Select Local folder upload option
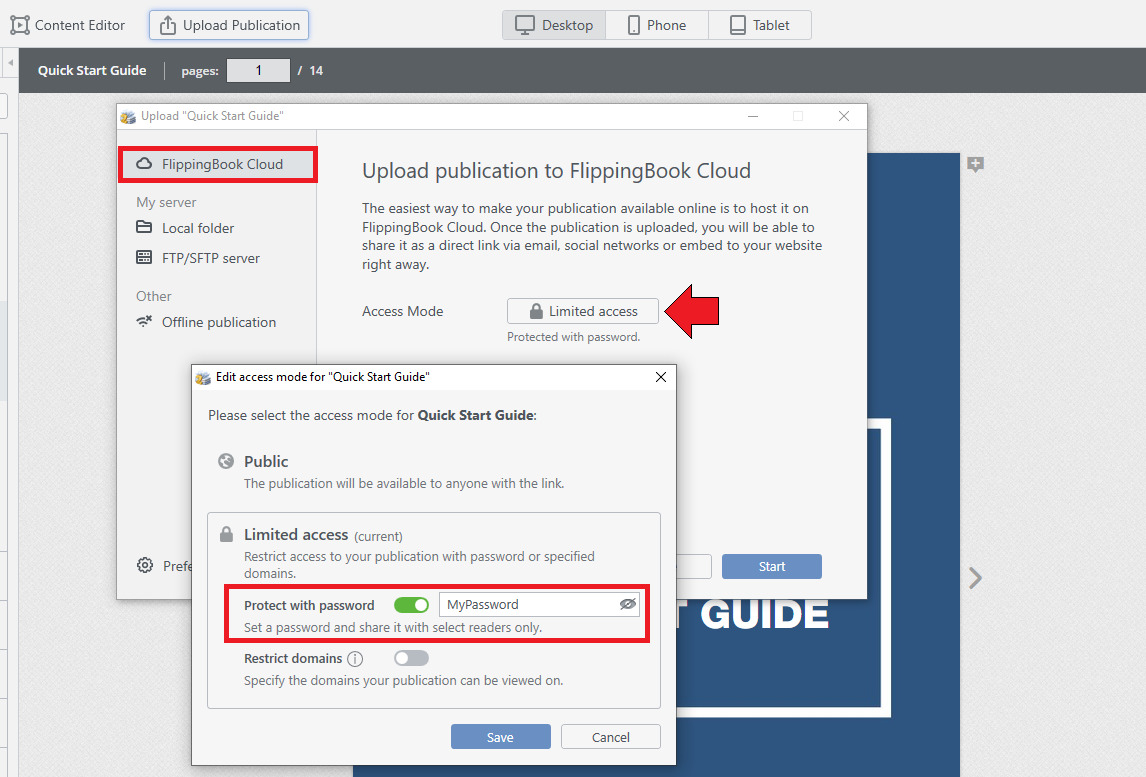The height and width of the screenshot is (777, 1146). click(185, 228)
